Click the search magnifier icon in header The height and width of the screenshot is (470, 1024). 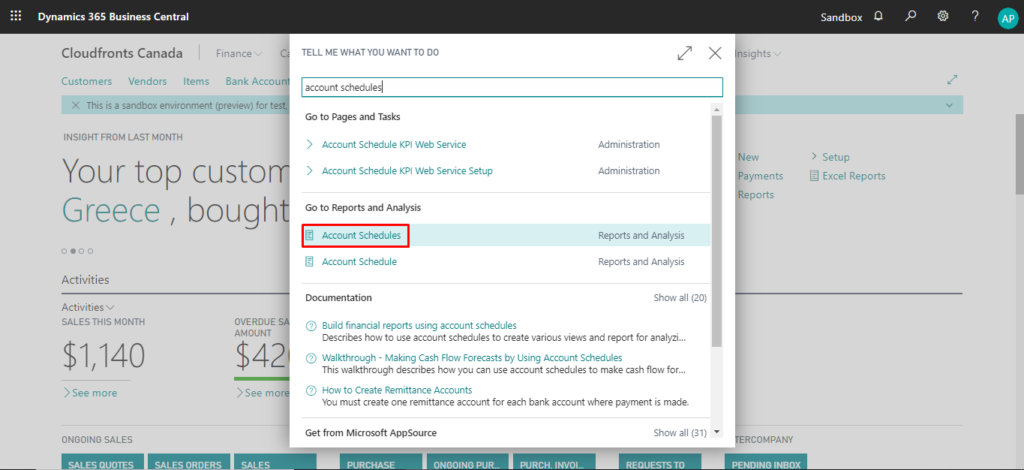910,16
